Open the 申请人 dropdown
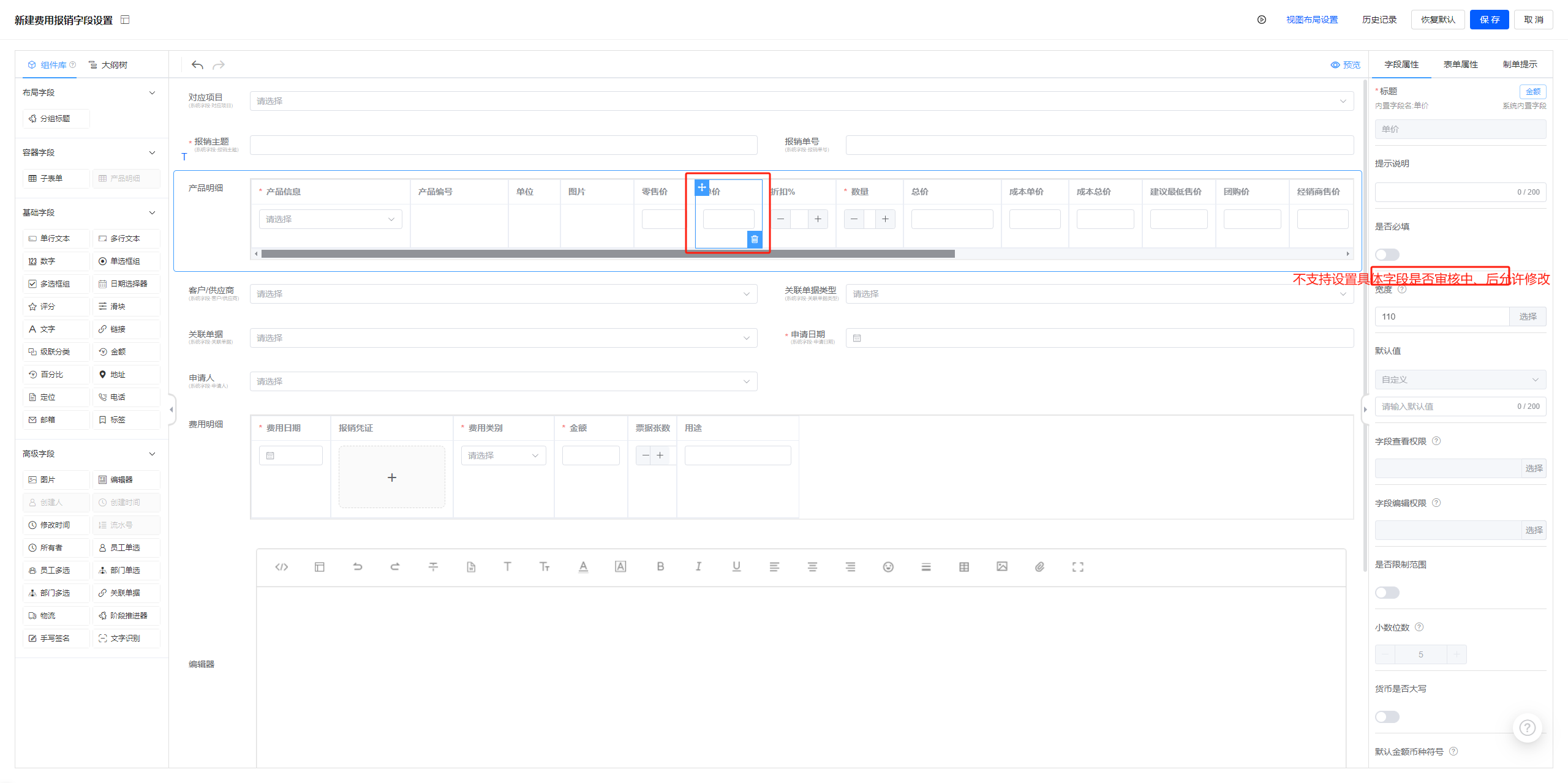Screen dimensions: 1568x783 (503, 381)
